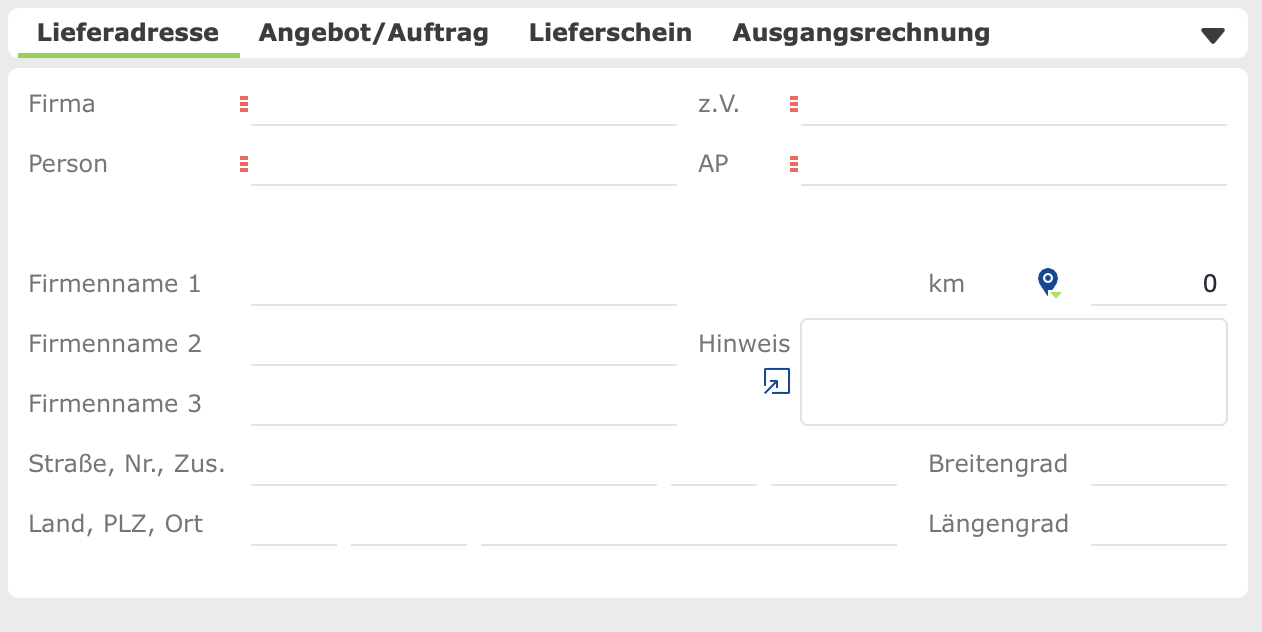Click the Firmenname 1 input field

[464, 284]
